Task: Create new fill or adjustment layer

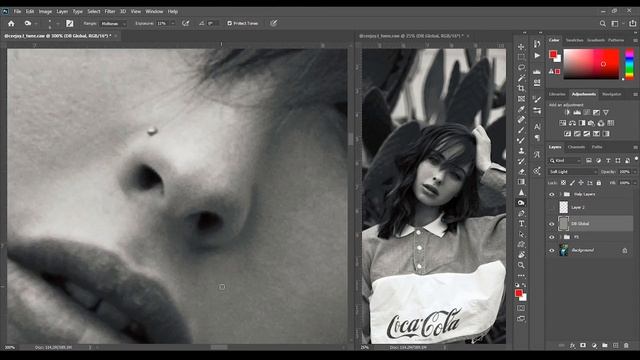Action: click(x=594, y=345)
